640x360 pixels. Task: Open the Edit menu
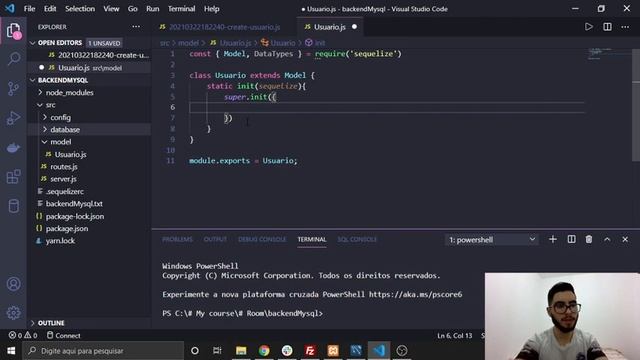[50, 9]
